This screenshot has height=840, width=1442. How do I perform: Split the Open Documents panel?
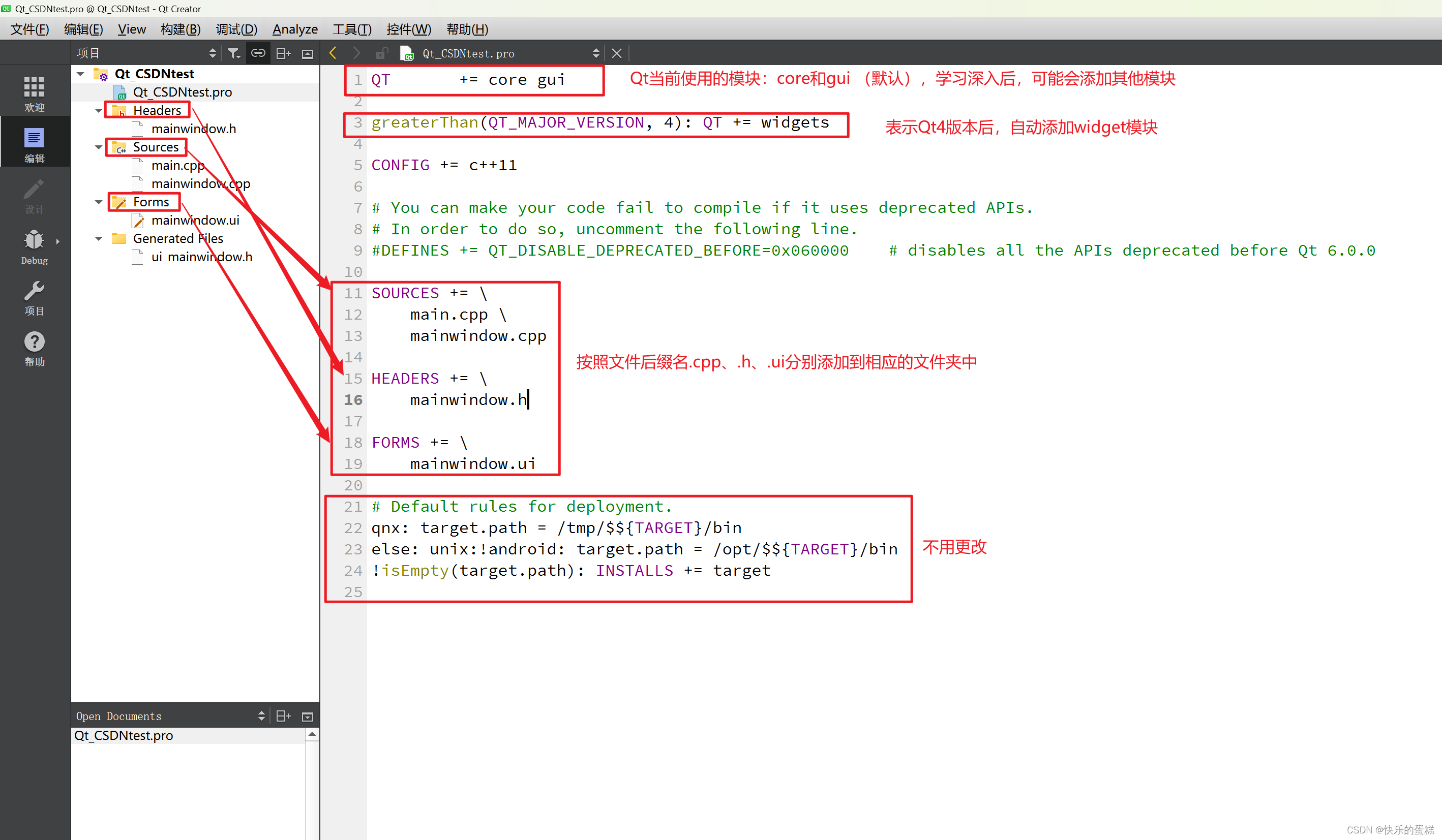point(283,715)
